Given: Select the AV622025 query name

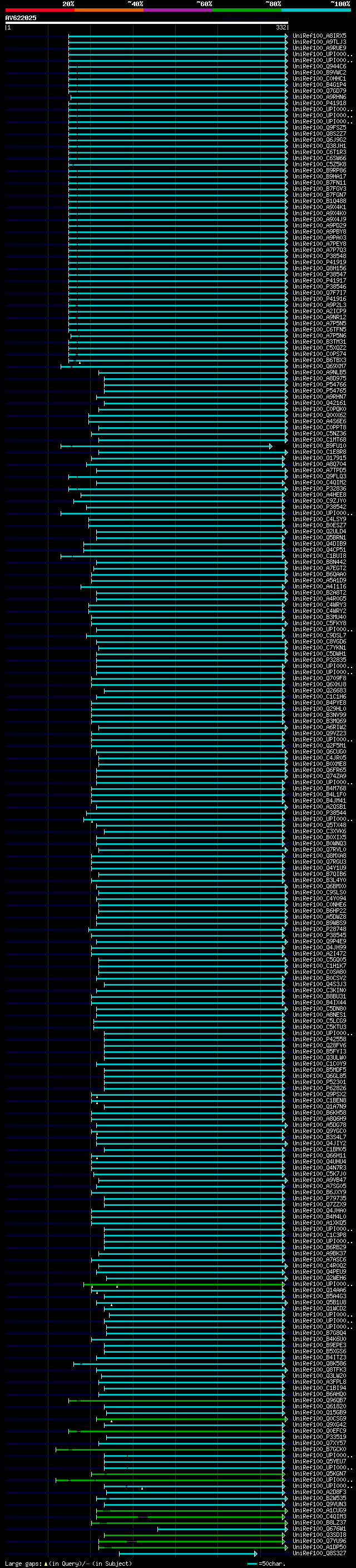Looking at the screenshot, I should [x=21, y=18].
